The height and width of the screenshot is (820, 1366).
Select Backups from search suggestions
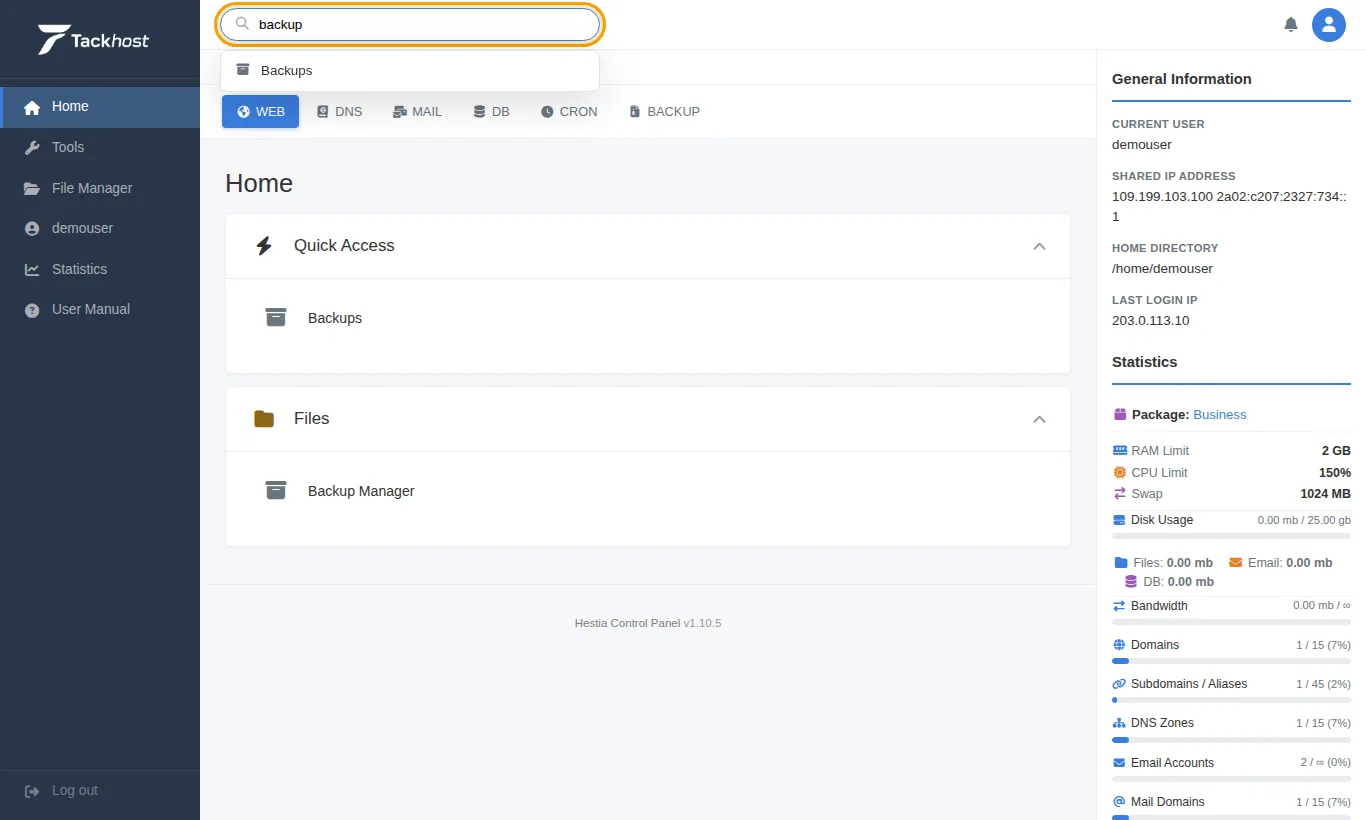pyautogui.click(x=410, y=71)
